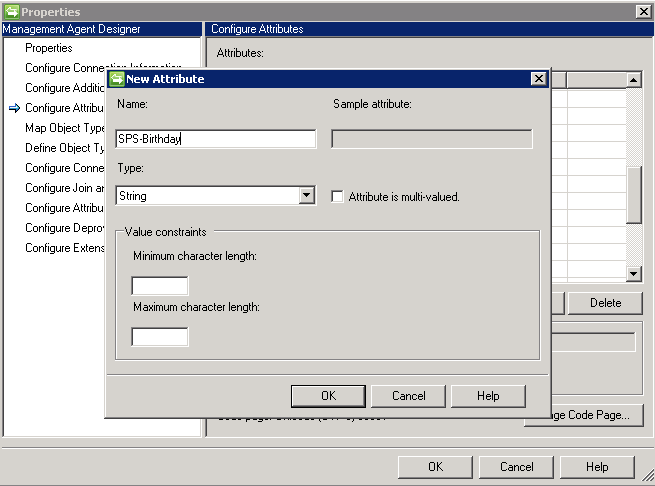Click the New Attribute dialog title icon
This screenshot has height=486, width=655.
pos(117,79)
